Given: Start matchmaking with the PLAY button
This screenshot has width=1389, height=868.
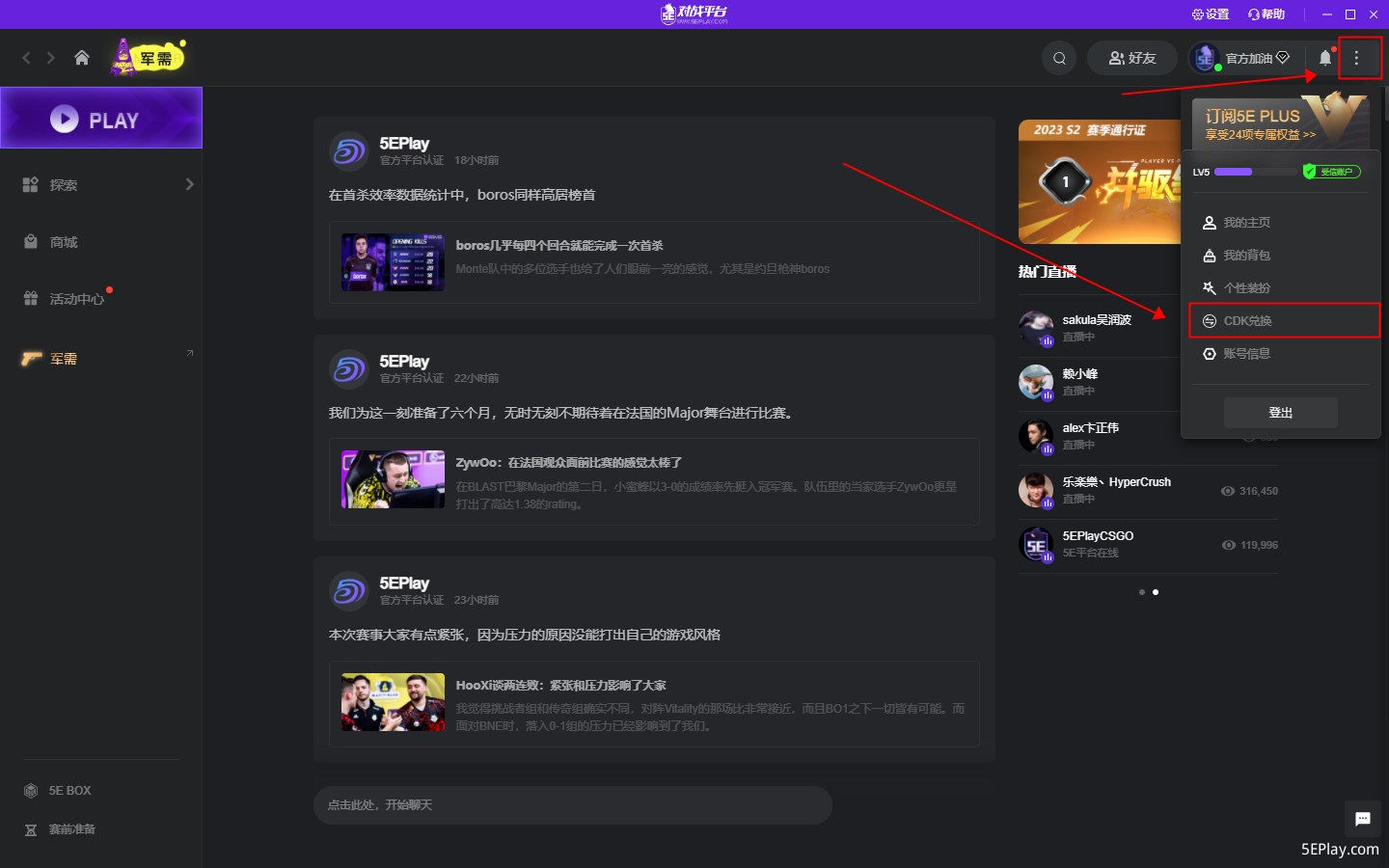Looking at the screenshot, I should [101, 118].
